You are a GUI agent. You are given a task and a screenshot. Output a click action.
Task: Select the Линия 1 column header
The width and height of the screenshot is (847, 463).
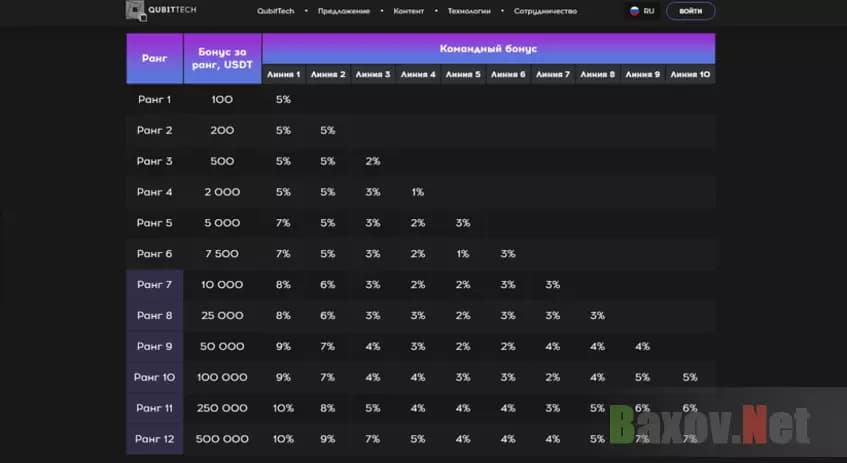coord(283,74)
